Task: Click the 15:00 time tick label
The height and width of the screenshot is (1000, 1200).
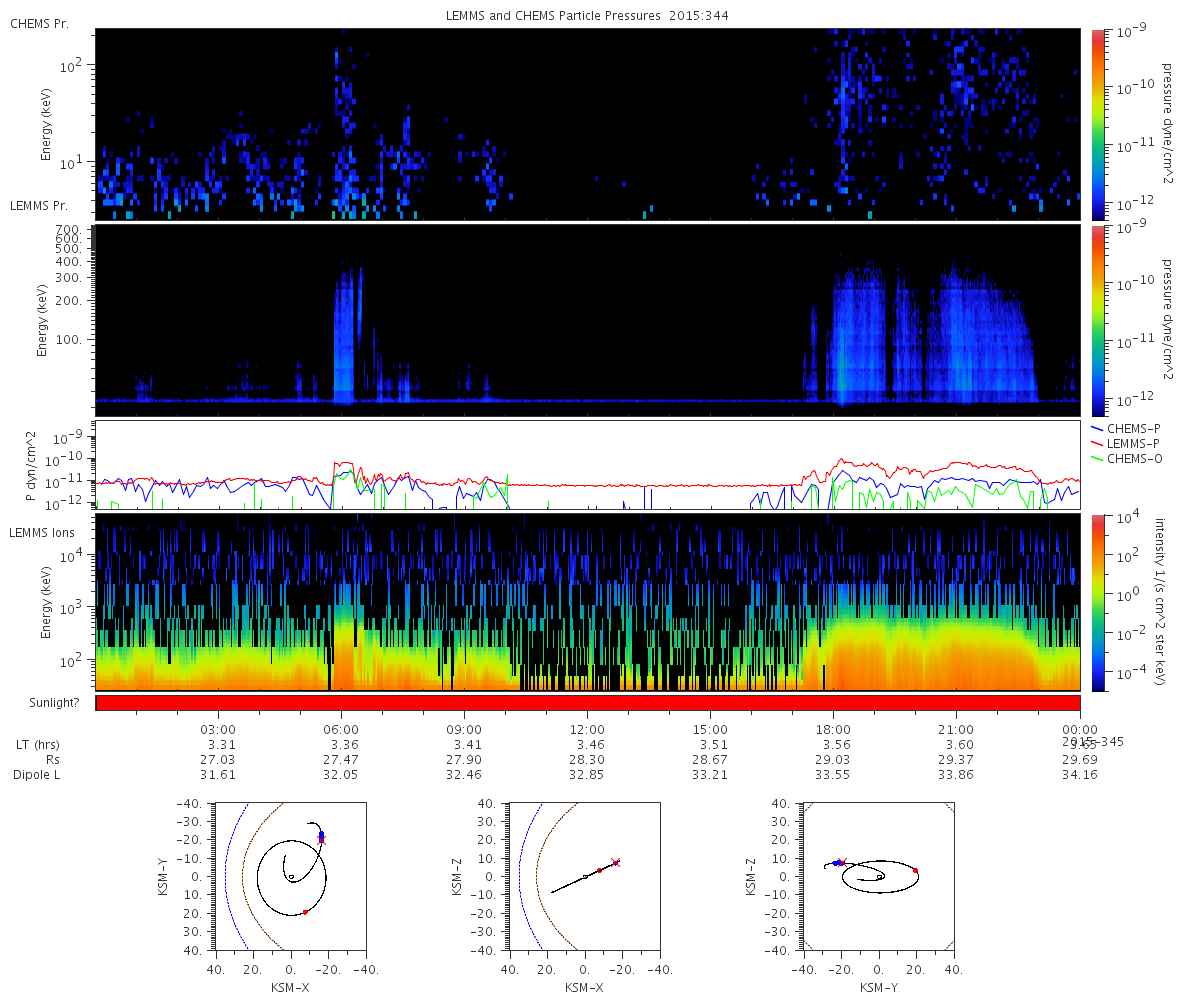Action: pos(710,729)
